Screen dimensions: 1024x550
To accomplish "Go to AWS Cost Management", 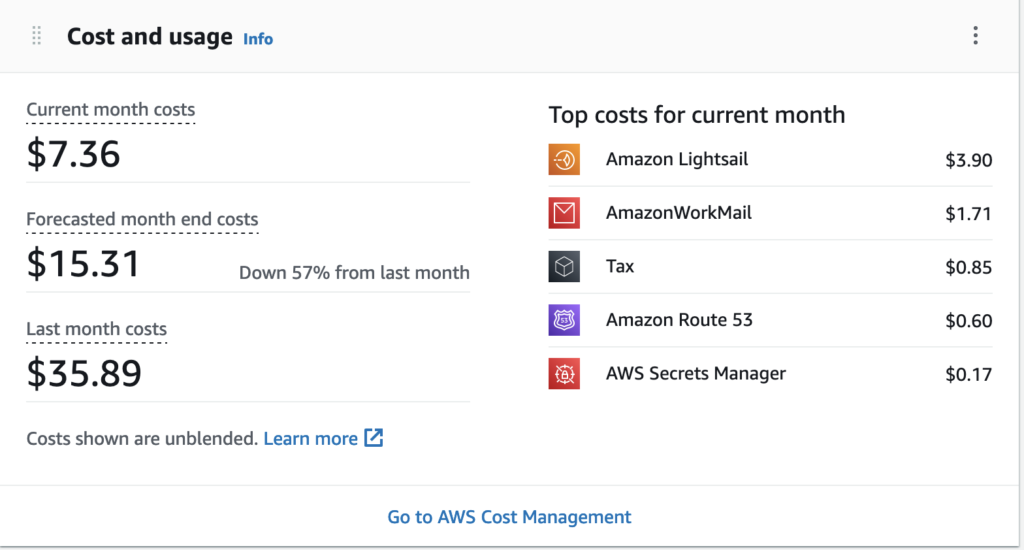I will point(509,517).
